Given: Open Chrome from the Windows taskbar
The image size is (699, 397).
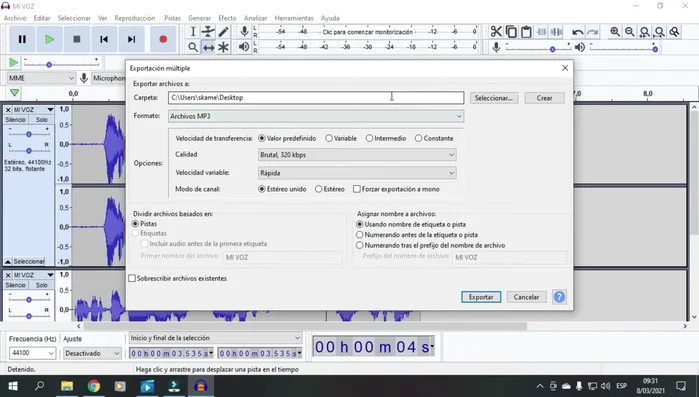Looking at the screenshot, I should (x=94, y=386).
